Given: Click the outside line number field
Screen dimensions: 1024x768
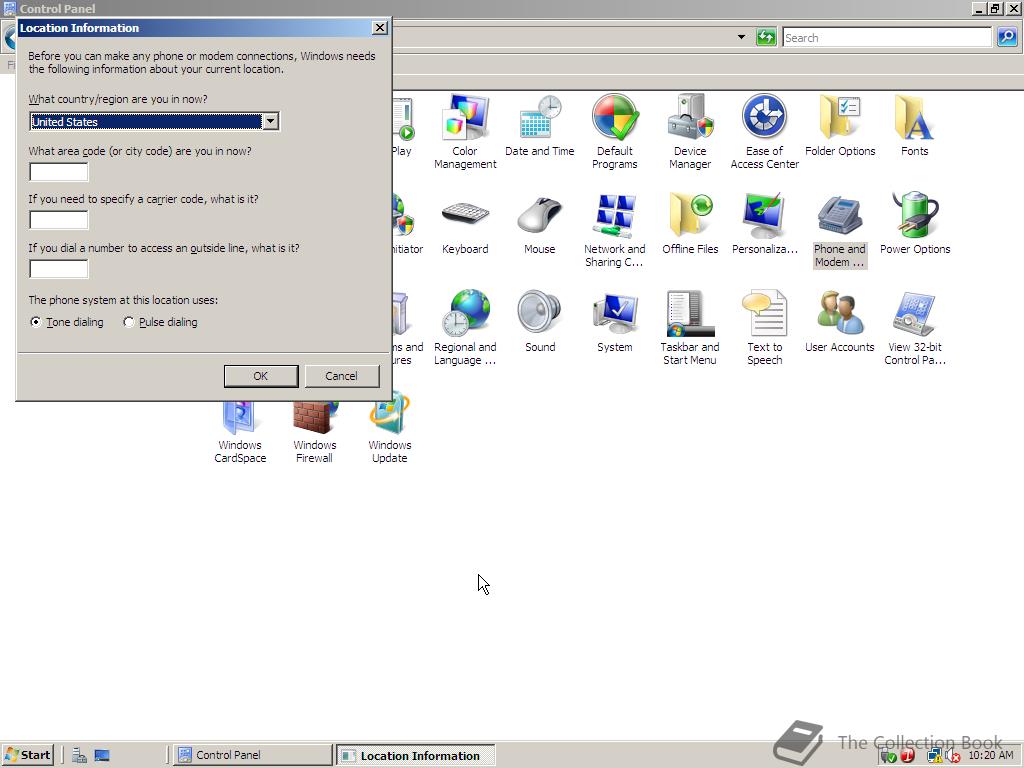Looking at the screenshot, I should point(59,268).
